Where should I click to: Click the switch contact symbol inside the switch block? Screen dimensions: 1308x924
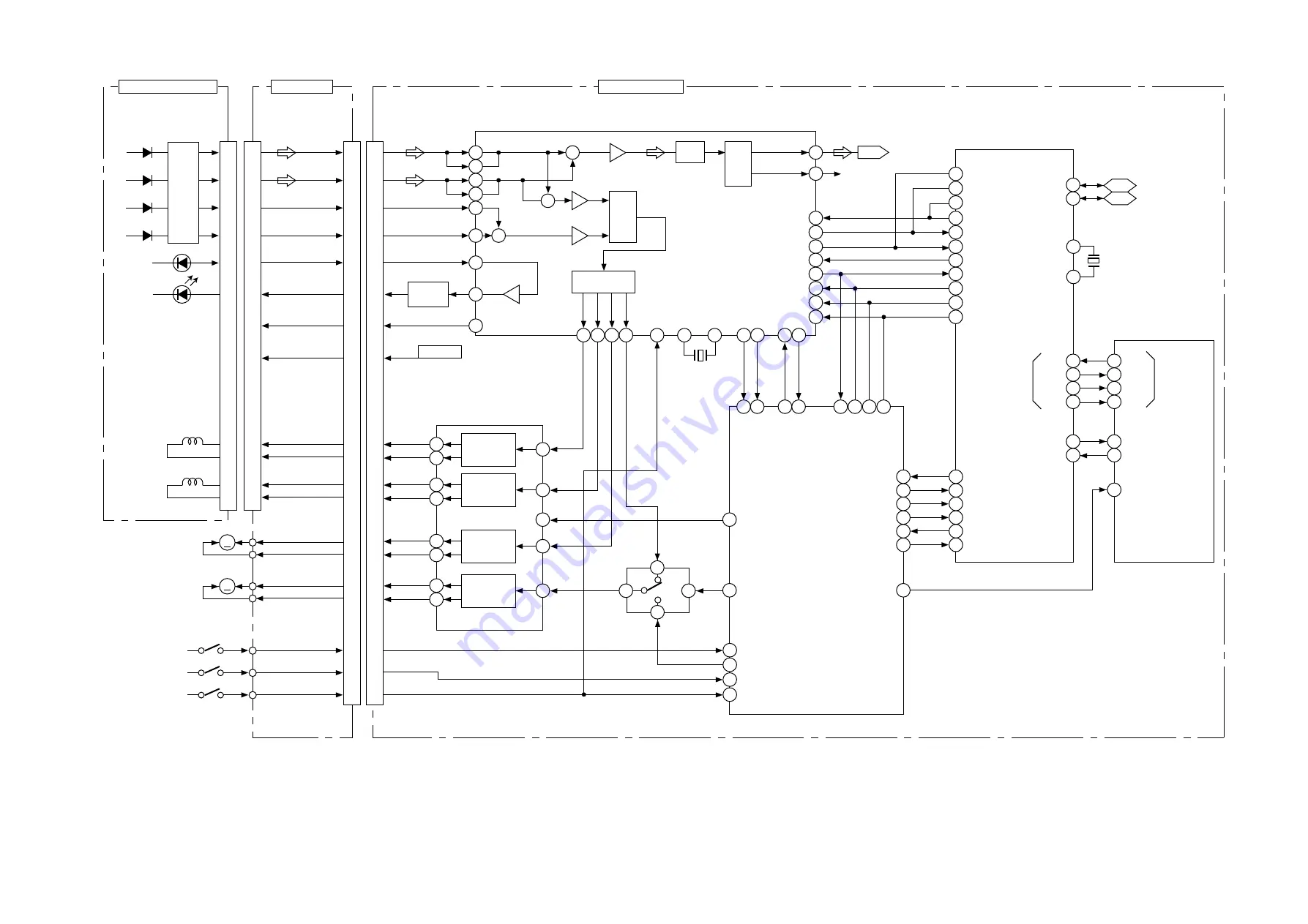point(652,586)
